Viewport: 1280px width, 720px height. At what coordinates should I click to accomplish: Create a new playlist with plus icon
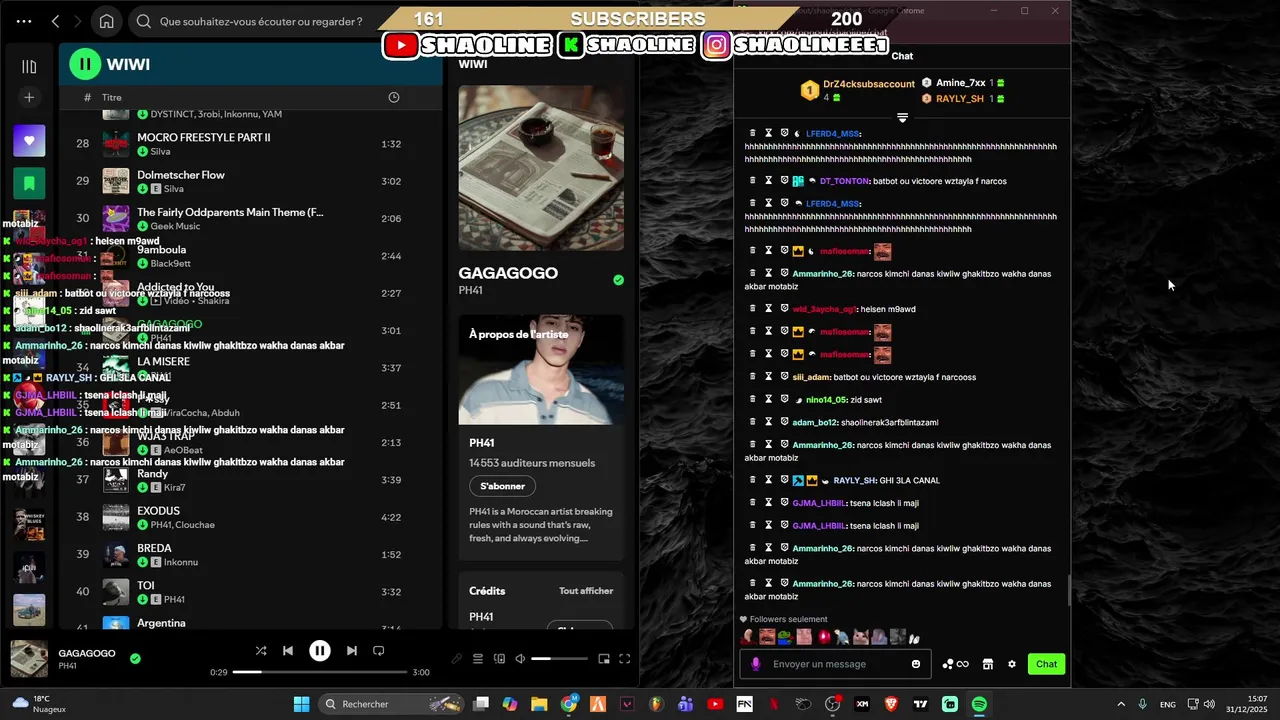click(x=29, y=97)
